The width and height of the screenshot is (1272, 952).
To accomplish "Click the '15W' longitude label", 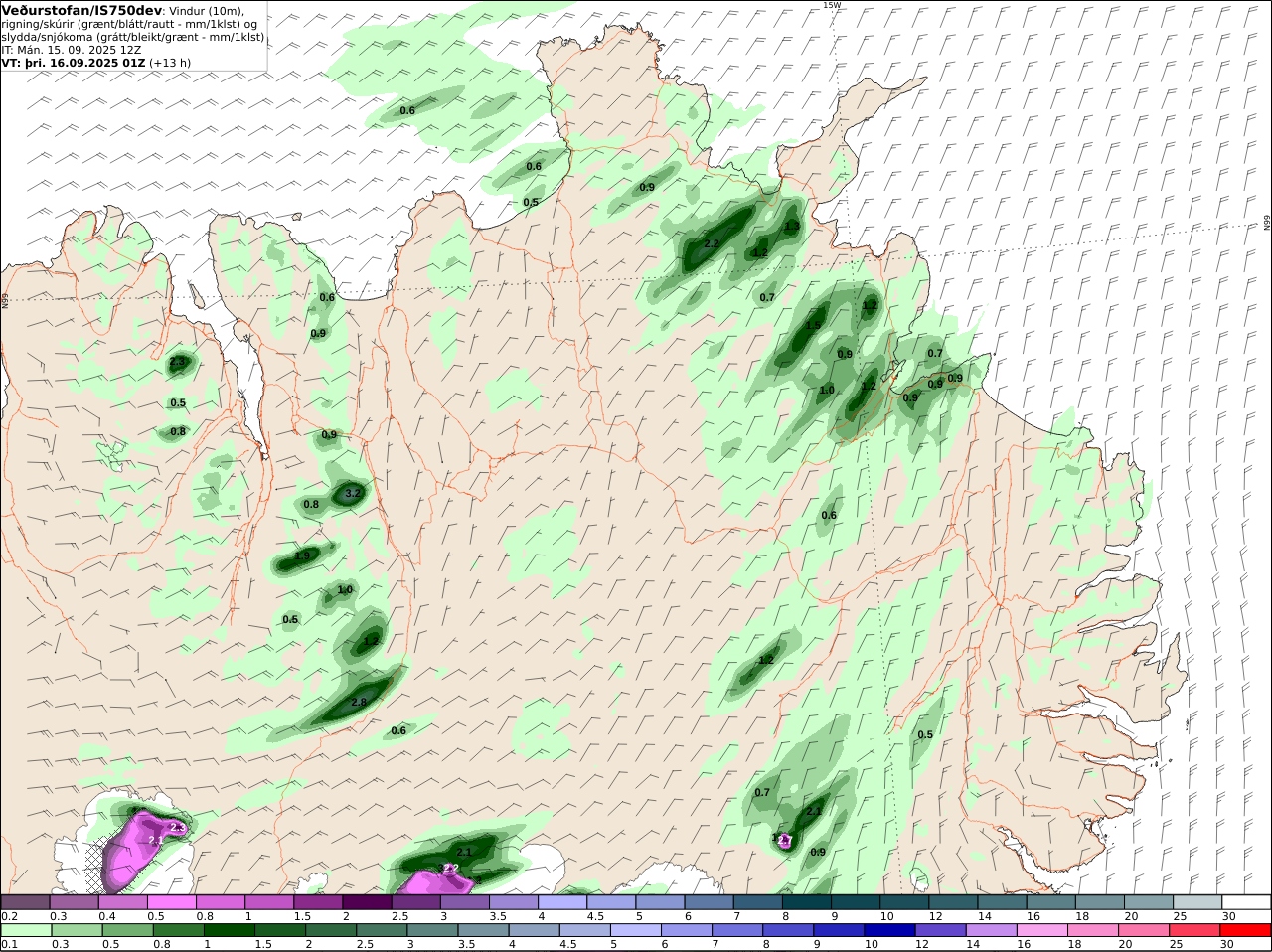I will click(x=831, y=5).
